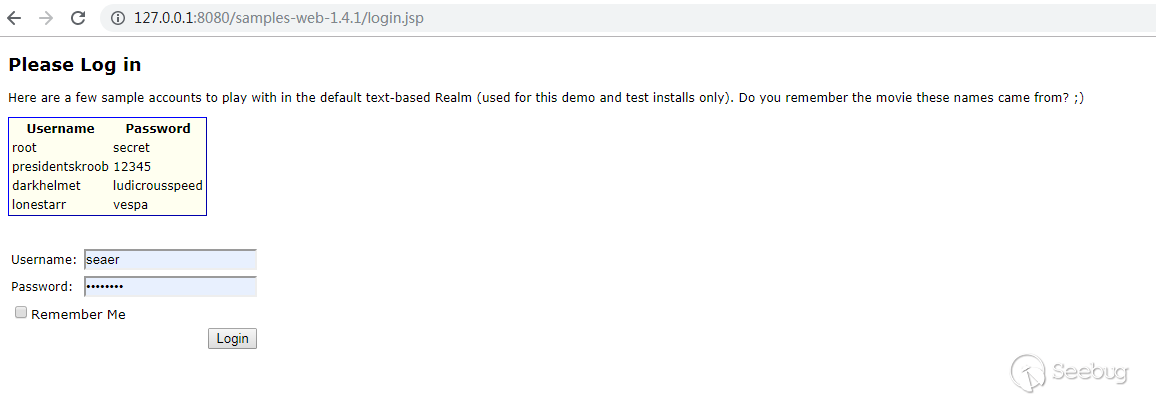This screenshot has width=1156, height=400.
Task: Click the '12345' password cell
Action: [x=132, y=166]
